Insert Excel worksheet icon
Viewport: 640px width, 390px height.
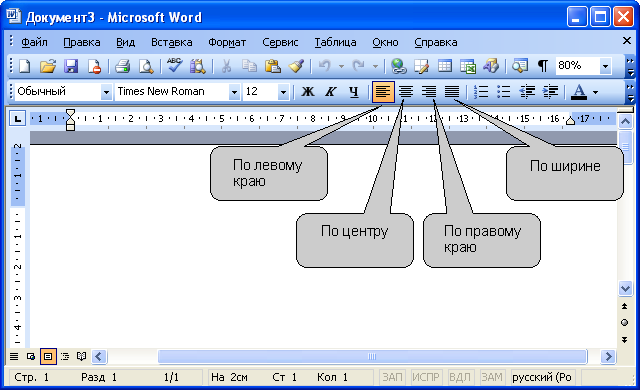click(x=468, y=66)
